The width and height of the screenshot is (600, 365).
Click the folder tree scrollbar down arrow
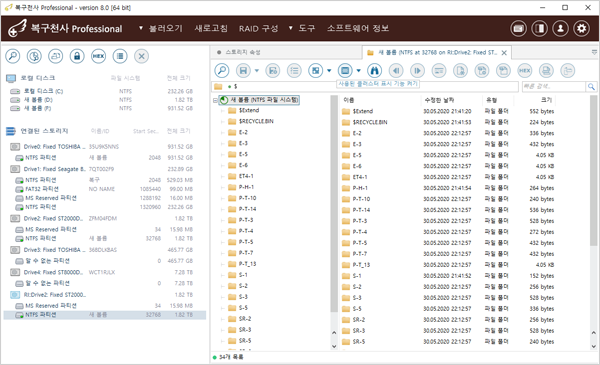pyautogui.click(x=334, y=346)
